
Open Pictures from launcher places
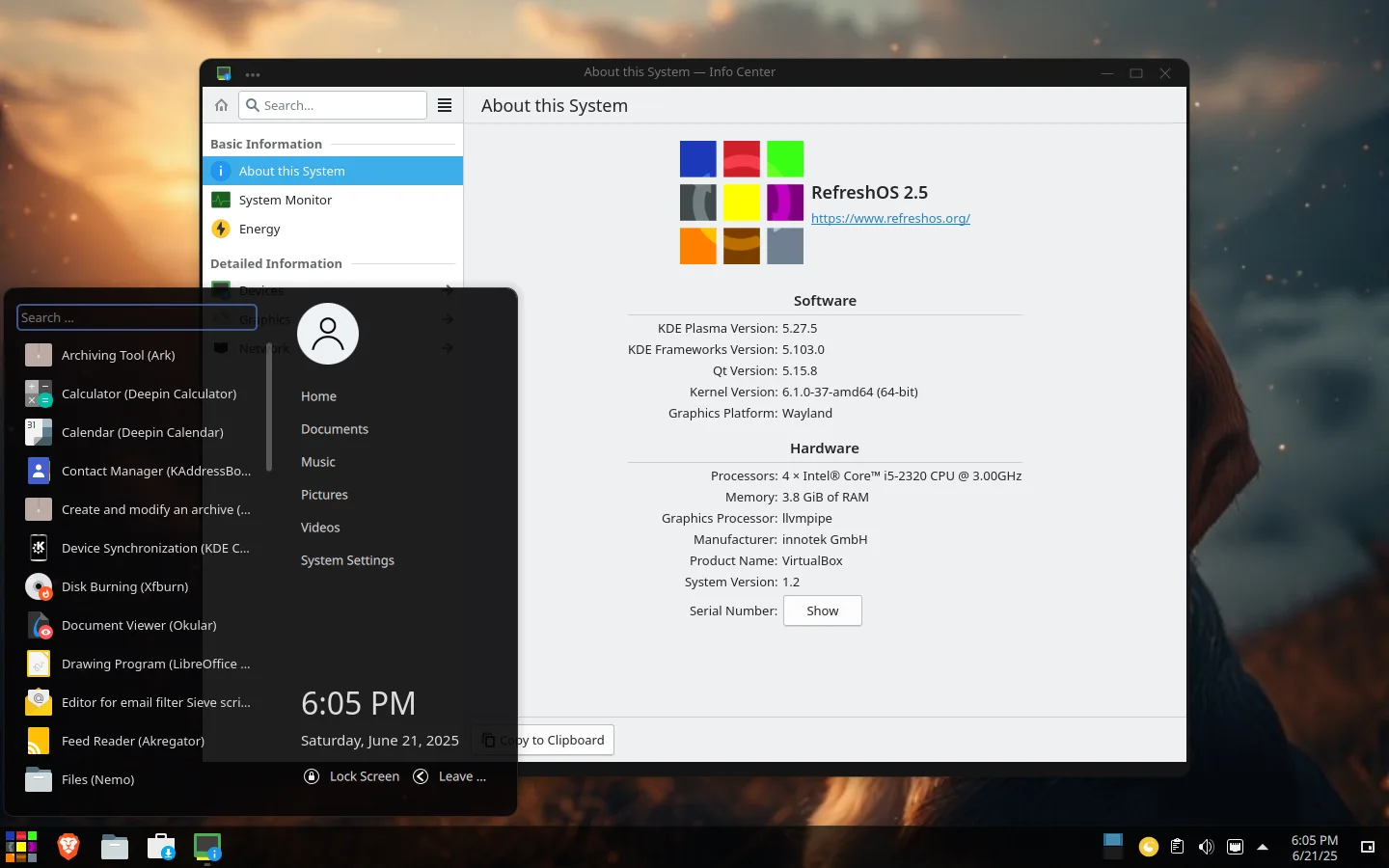pyautogui.click(x=324, y=495)
